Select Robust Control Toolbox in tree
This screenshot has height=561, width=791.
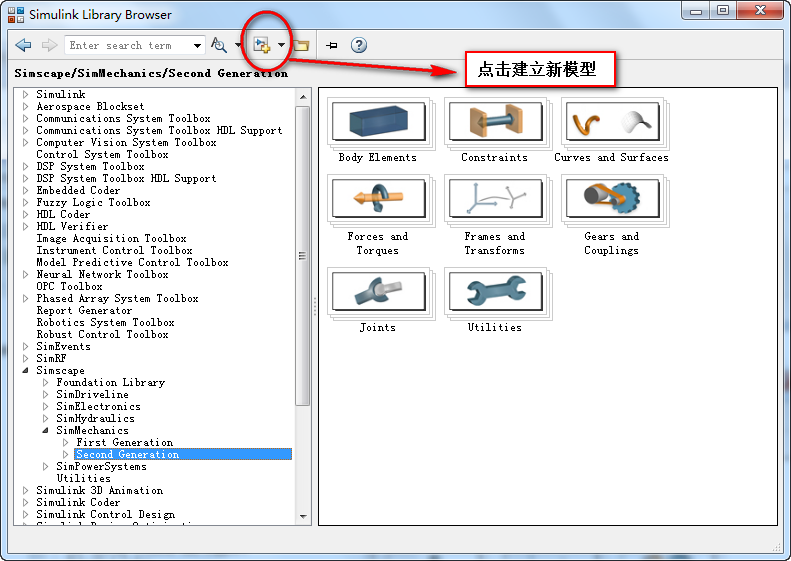coord(102,334)
